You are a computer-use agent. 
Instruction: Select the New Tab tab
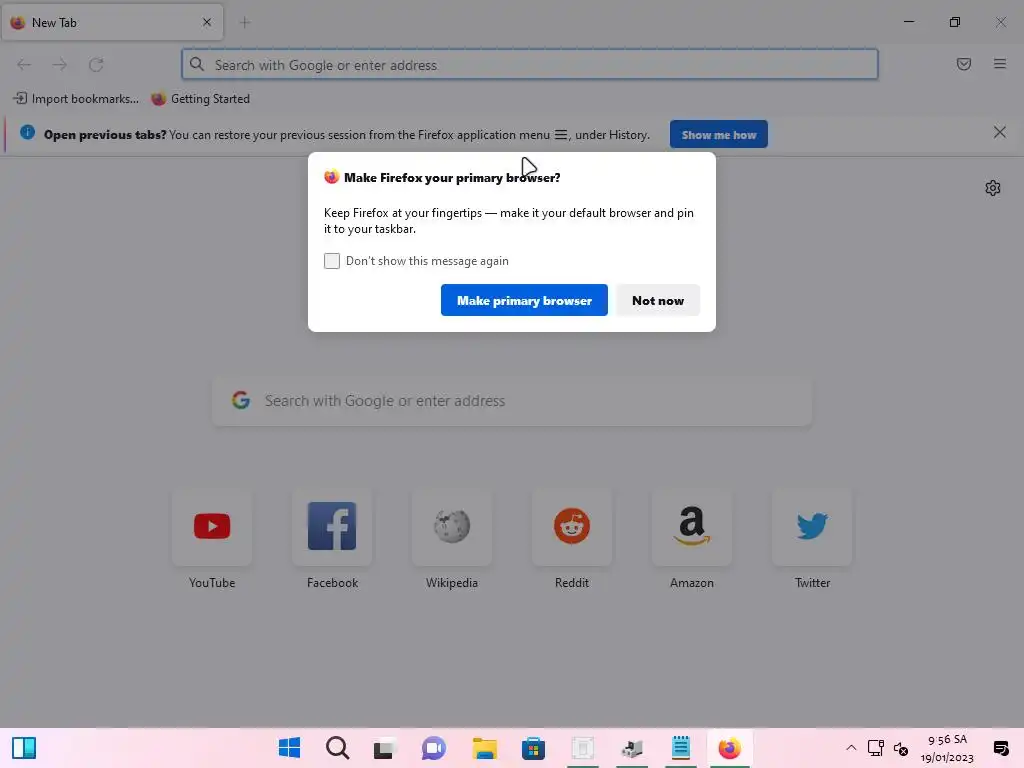pos(112,22)
